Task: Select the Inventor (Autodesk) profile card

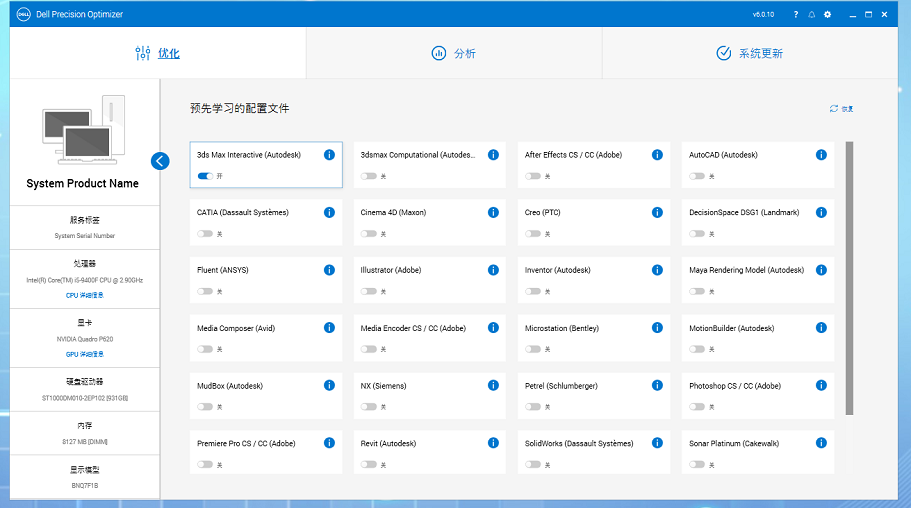Action: tap(594, 280)
